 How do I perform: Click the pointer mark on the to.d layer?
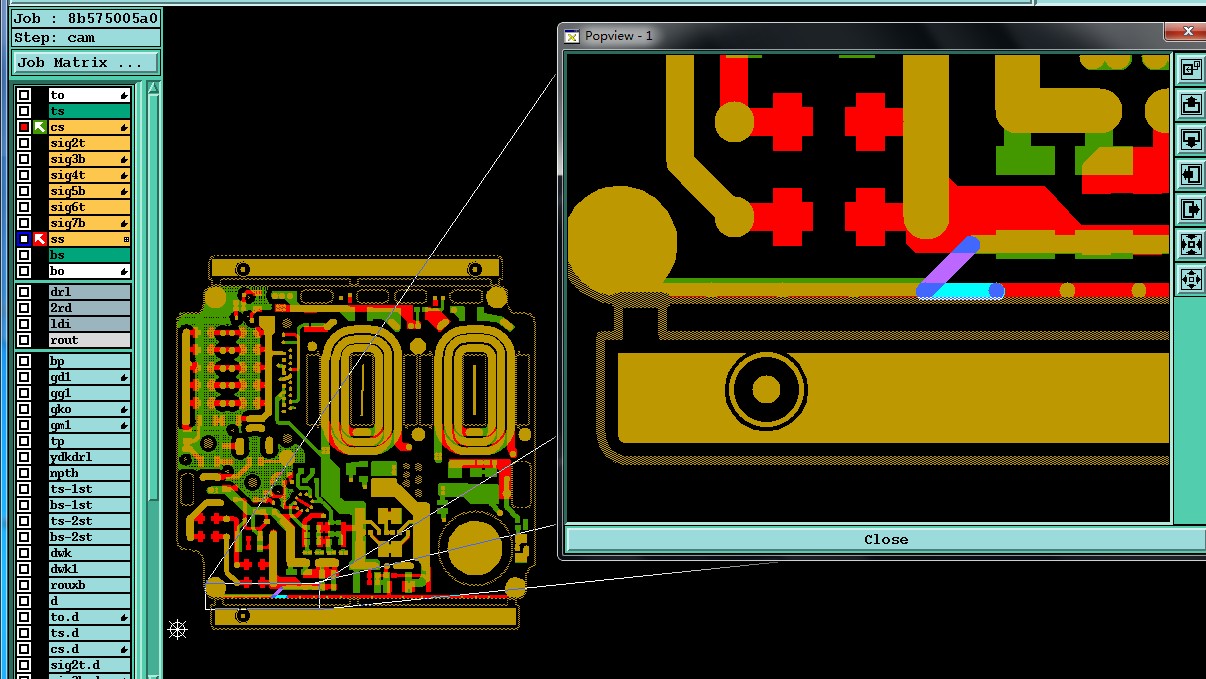click(124, 617)
